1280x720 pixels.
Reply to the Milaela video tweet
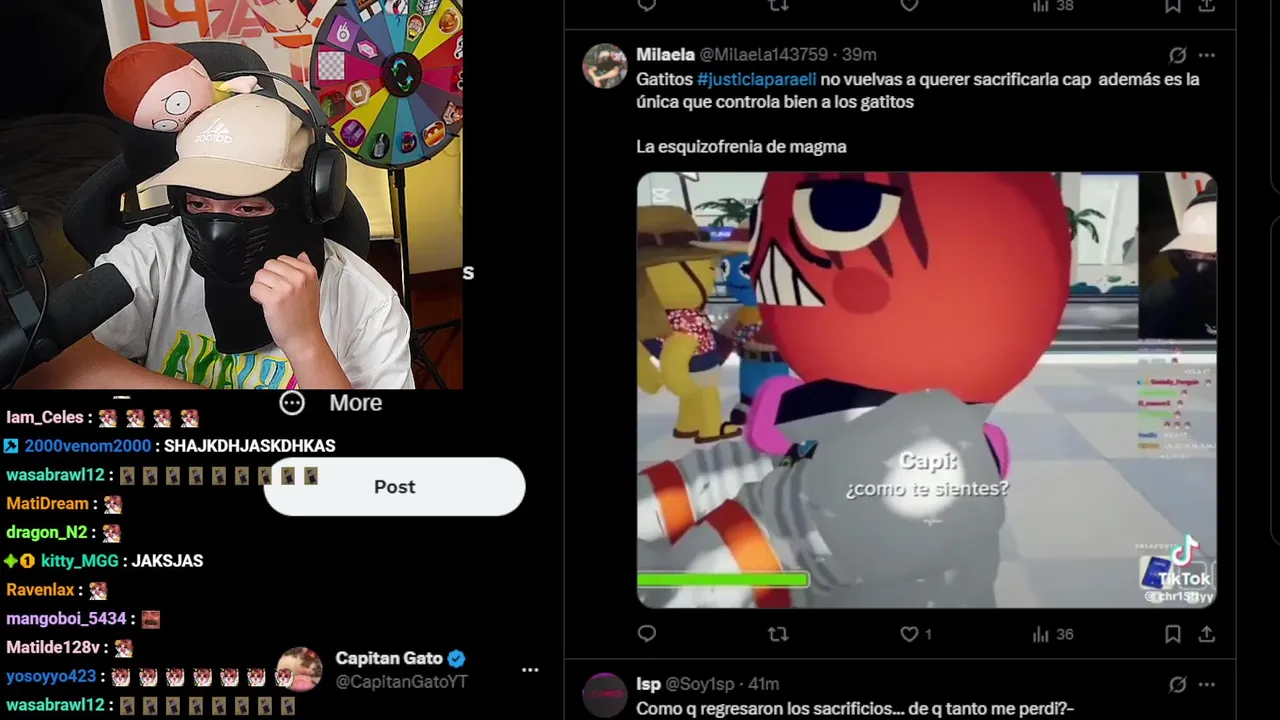tap(647, 634)
